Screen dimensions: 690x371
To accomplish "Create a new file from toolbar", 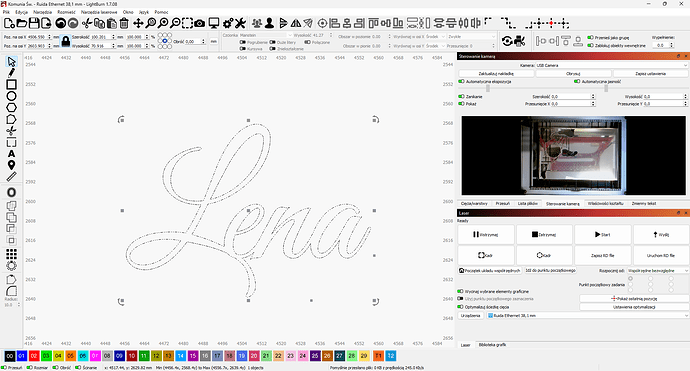I will [9, 23].
